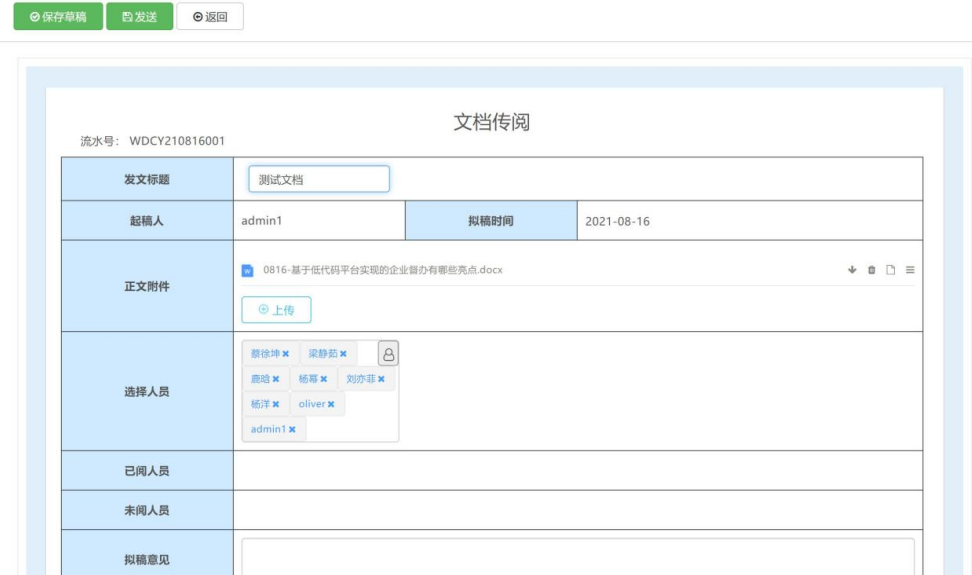The image size is (972, 575).
Task: Remove oliver from the recipient list
Action: pyautogui.click(x=331, y=405)
